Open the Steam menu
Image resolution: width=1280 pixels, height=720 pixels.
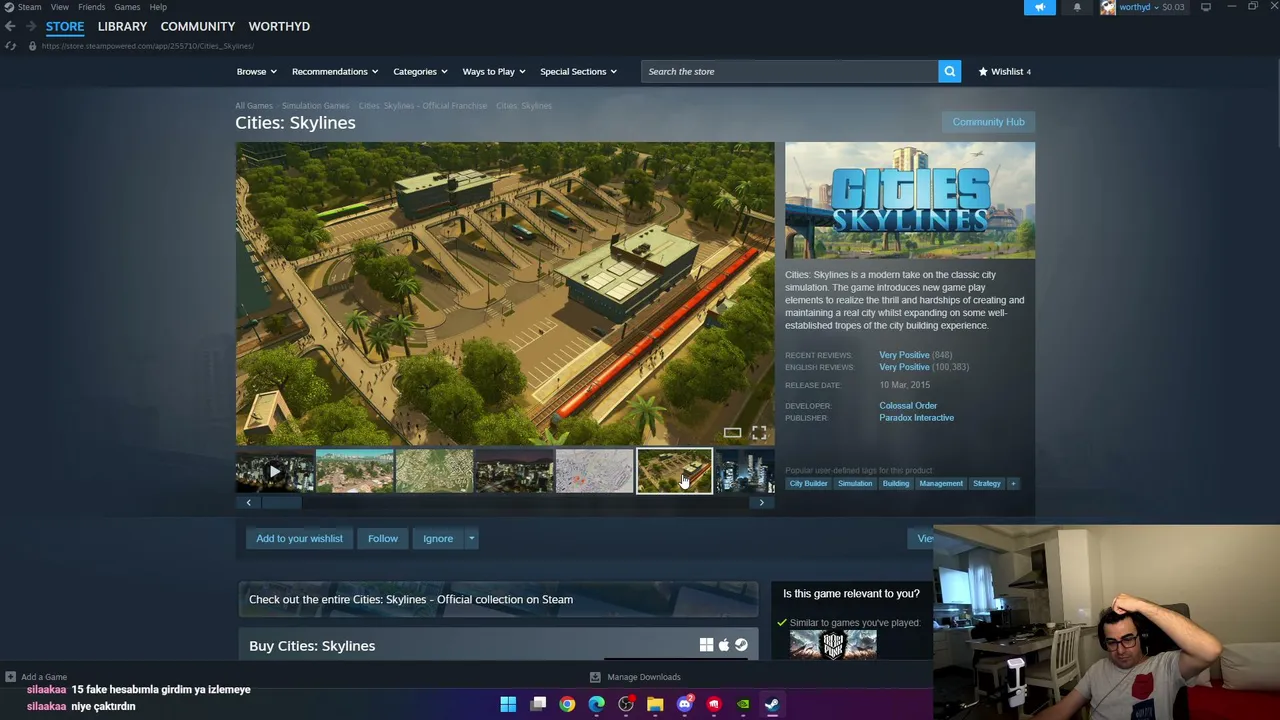pos(29,7)
